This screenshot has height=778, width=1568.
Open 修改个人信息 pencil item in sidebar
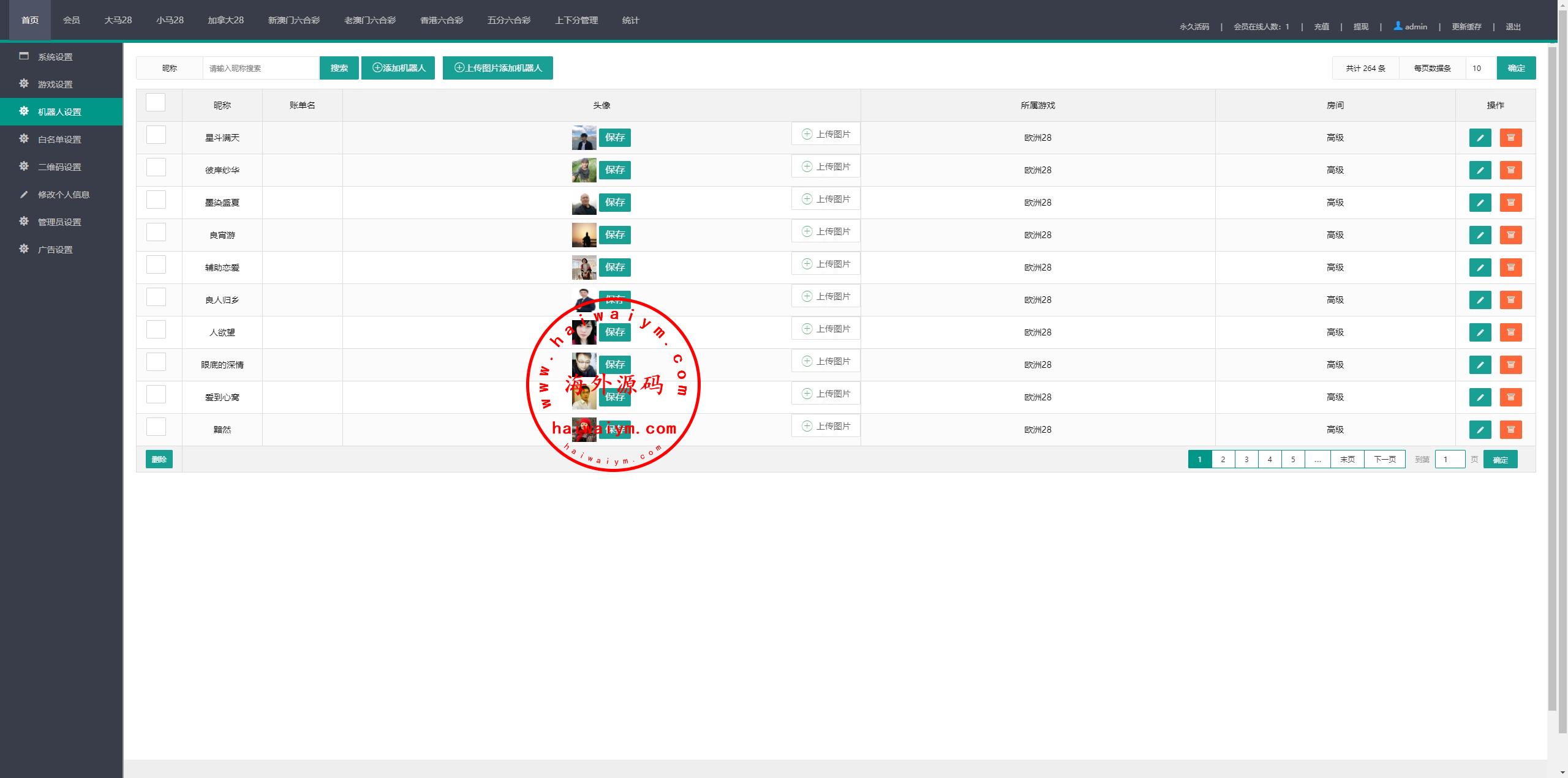point(63,195)
